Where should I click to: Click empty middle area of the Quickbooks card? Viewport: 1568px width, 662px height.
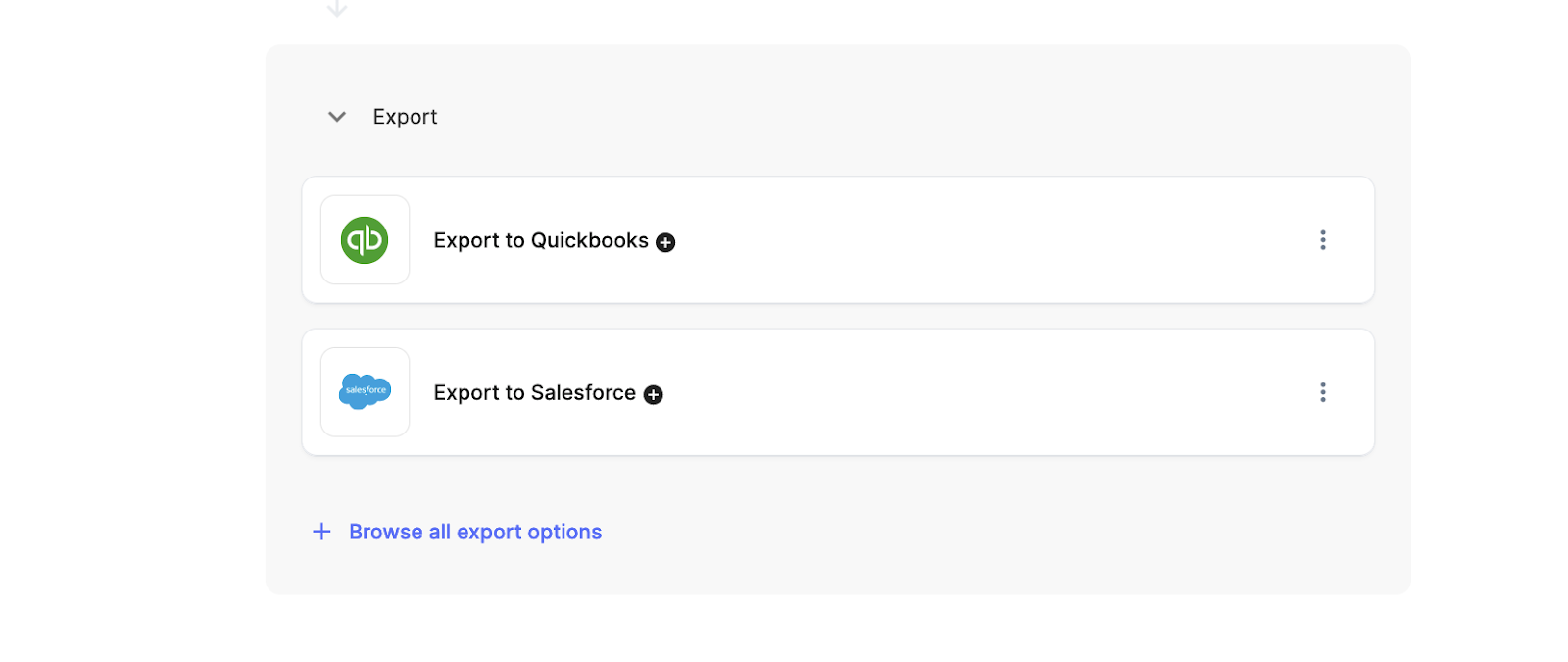click(x=980, y=240)
